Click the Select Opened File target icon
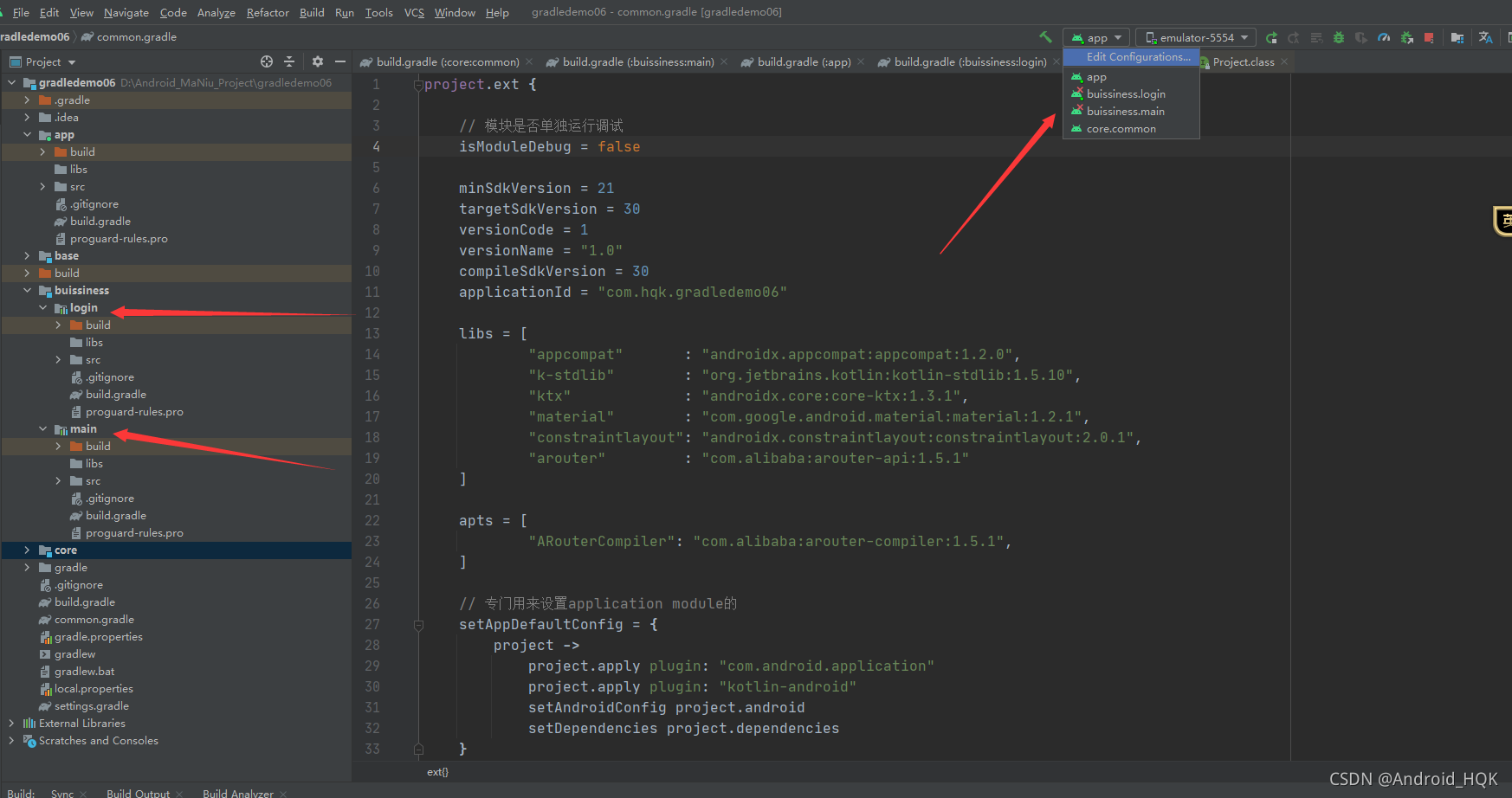This screenshot has height=798, width=1512. point(267,61)
